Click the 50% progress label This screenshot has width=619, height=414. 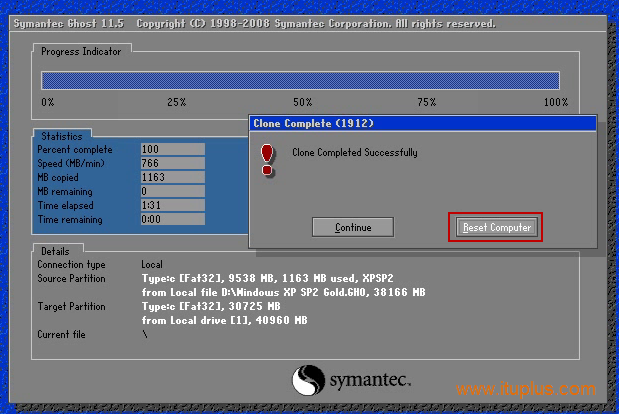pos(302,102)
